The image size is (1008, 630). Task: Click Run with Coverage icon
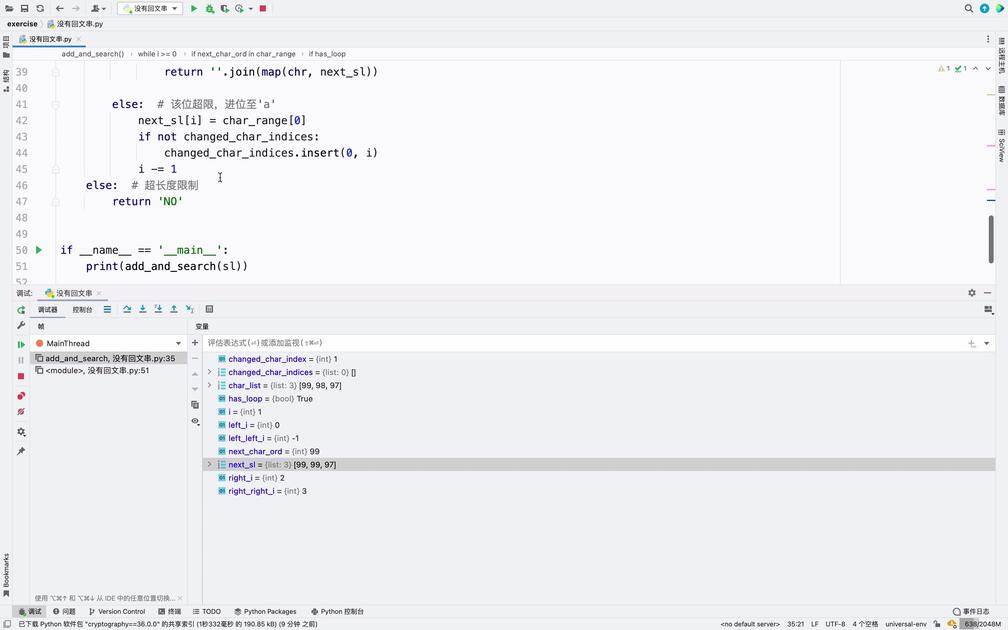pos(224,8)
